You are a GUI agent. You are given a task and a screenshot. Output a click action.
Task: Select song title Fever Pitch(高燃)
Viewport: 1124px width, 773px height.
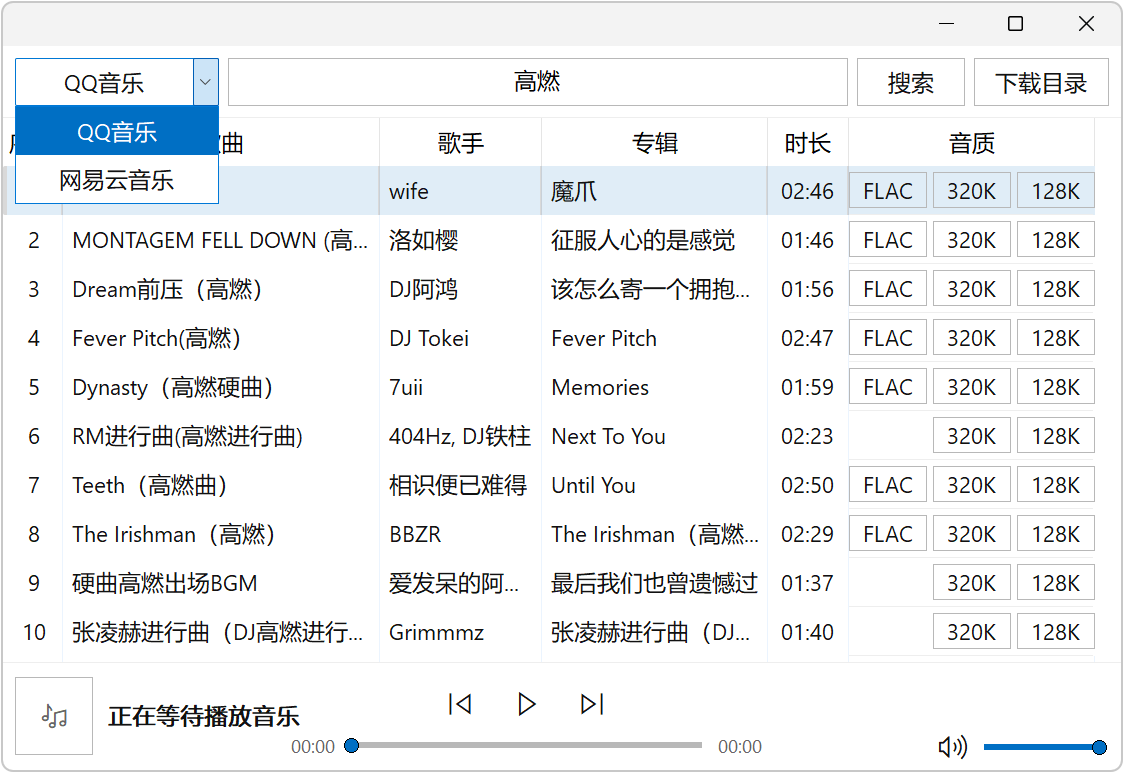coord(156,338)
